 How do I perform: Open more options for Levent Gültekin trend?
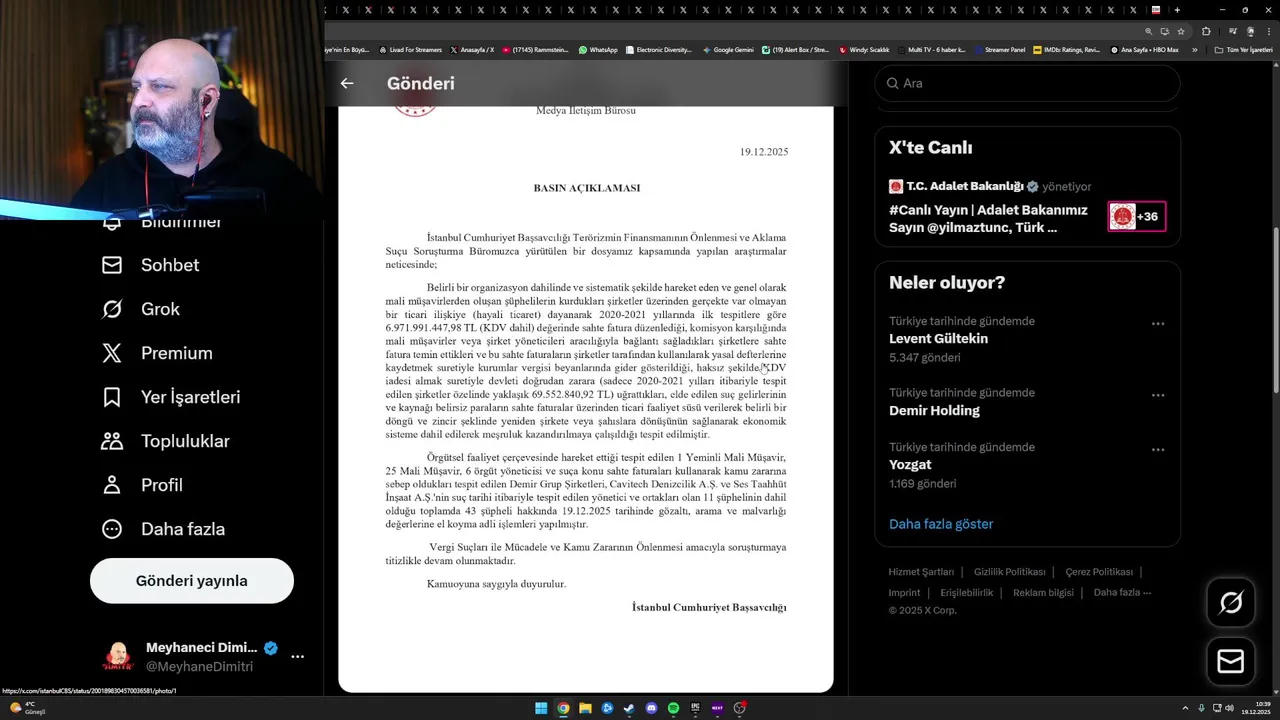[1158, 324]
